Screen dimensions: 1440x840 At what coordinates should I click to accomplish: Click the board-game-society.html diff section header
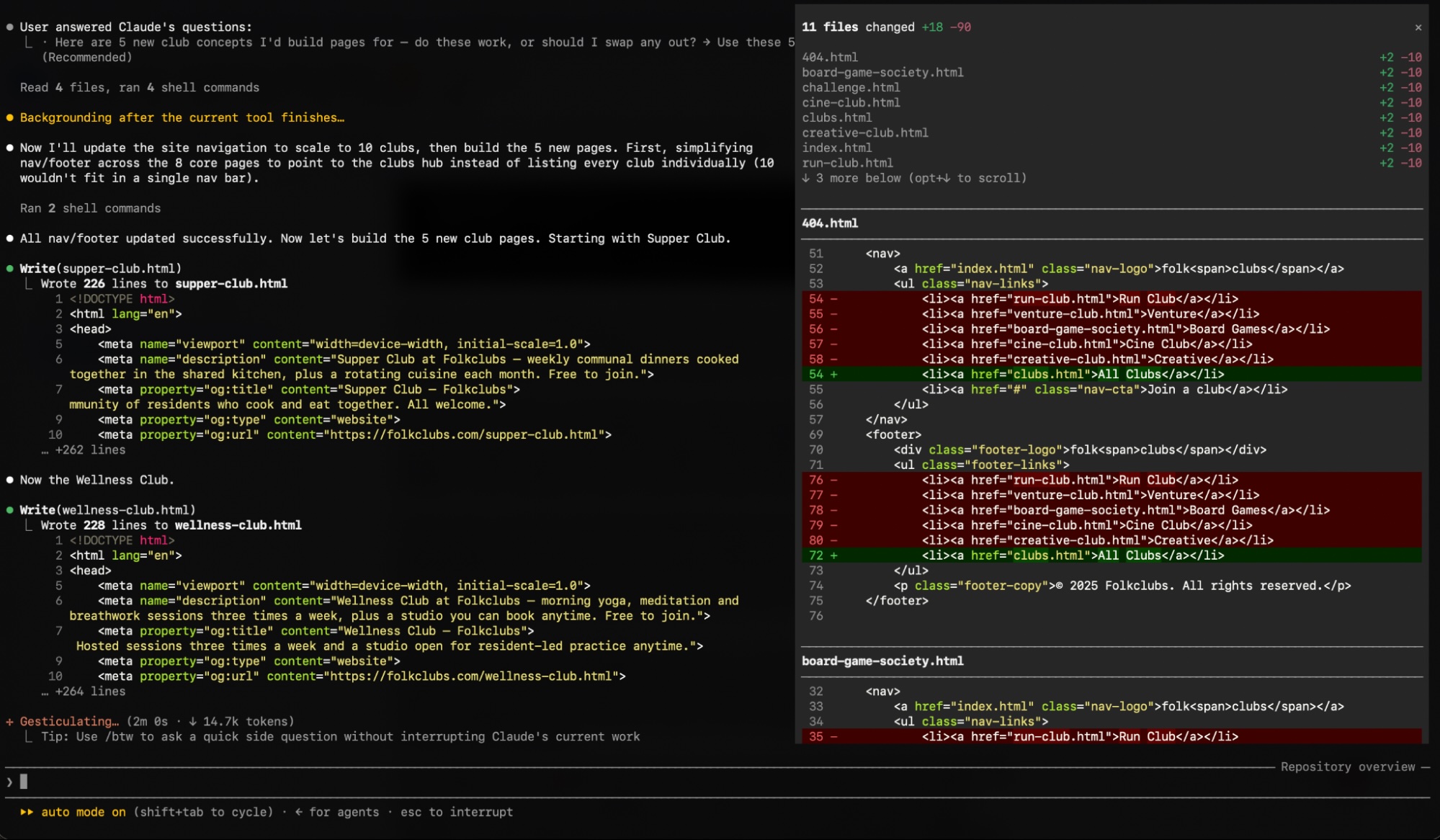click(882, 661)
